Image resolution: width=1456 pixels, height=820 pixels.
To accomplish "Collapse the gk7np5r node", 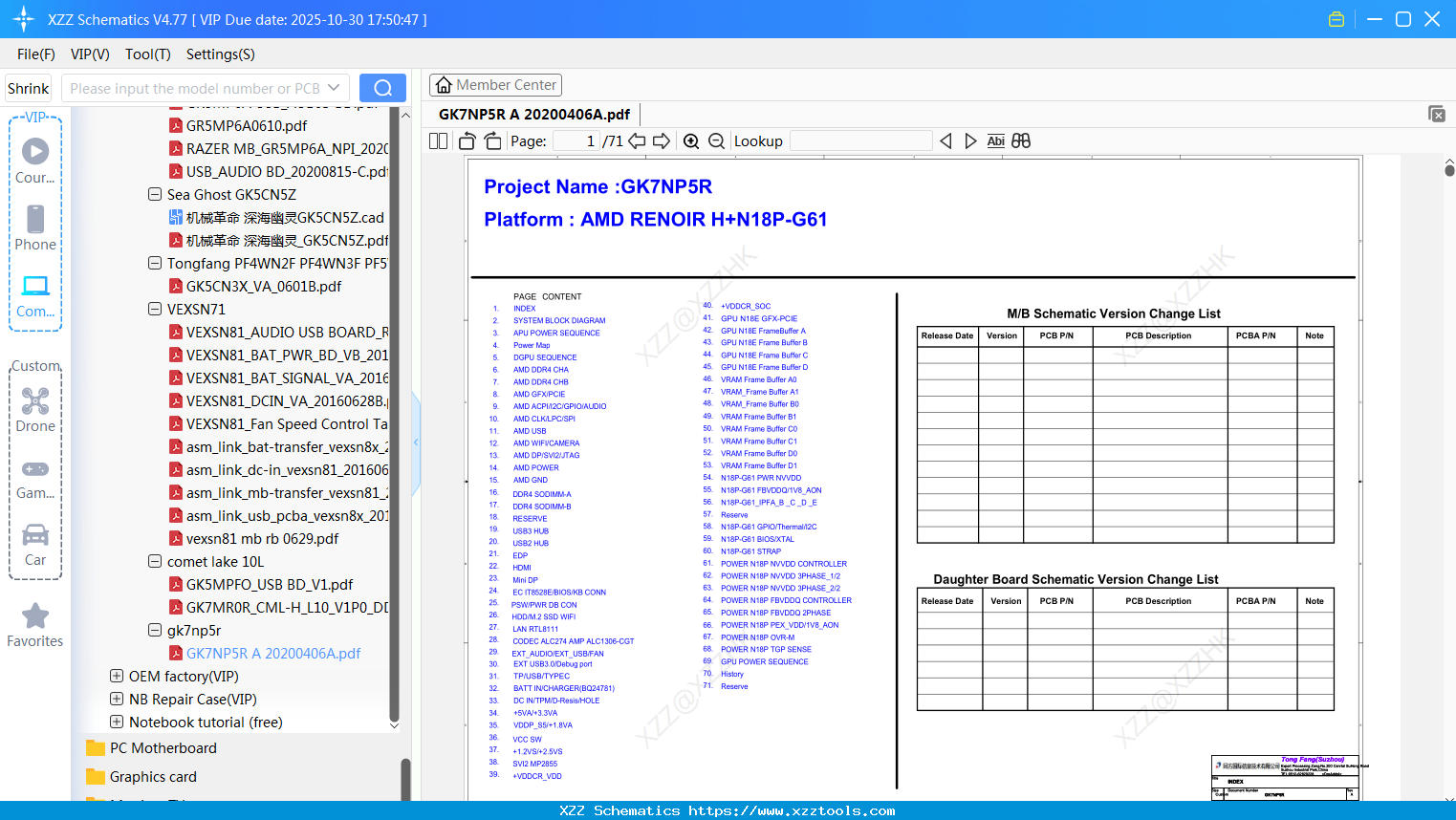I will pos(155,630).
